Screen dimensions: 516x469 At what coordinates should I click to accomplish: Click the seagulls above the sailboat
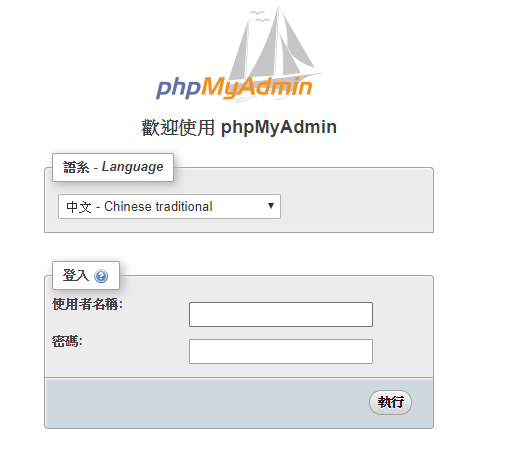coord(259,17)
